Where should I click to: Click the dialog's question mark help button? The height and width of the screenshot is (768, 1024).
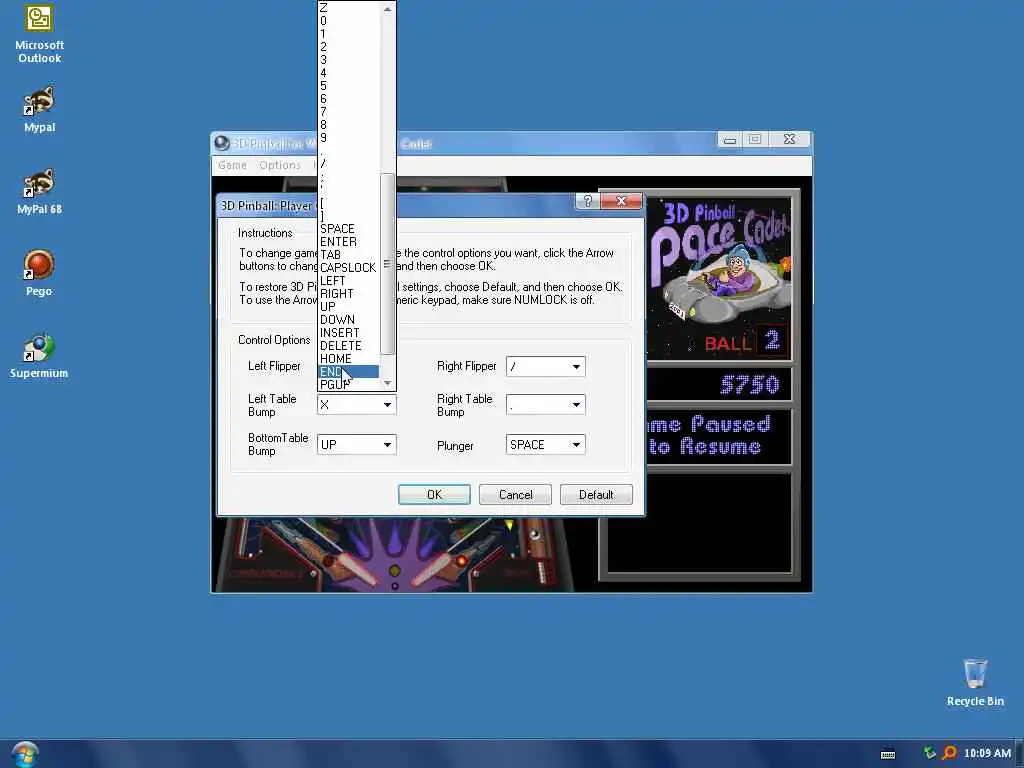pyautogui.click(x=587, y=201)
